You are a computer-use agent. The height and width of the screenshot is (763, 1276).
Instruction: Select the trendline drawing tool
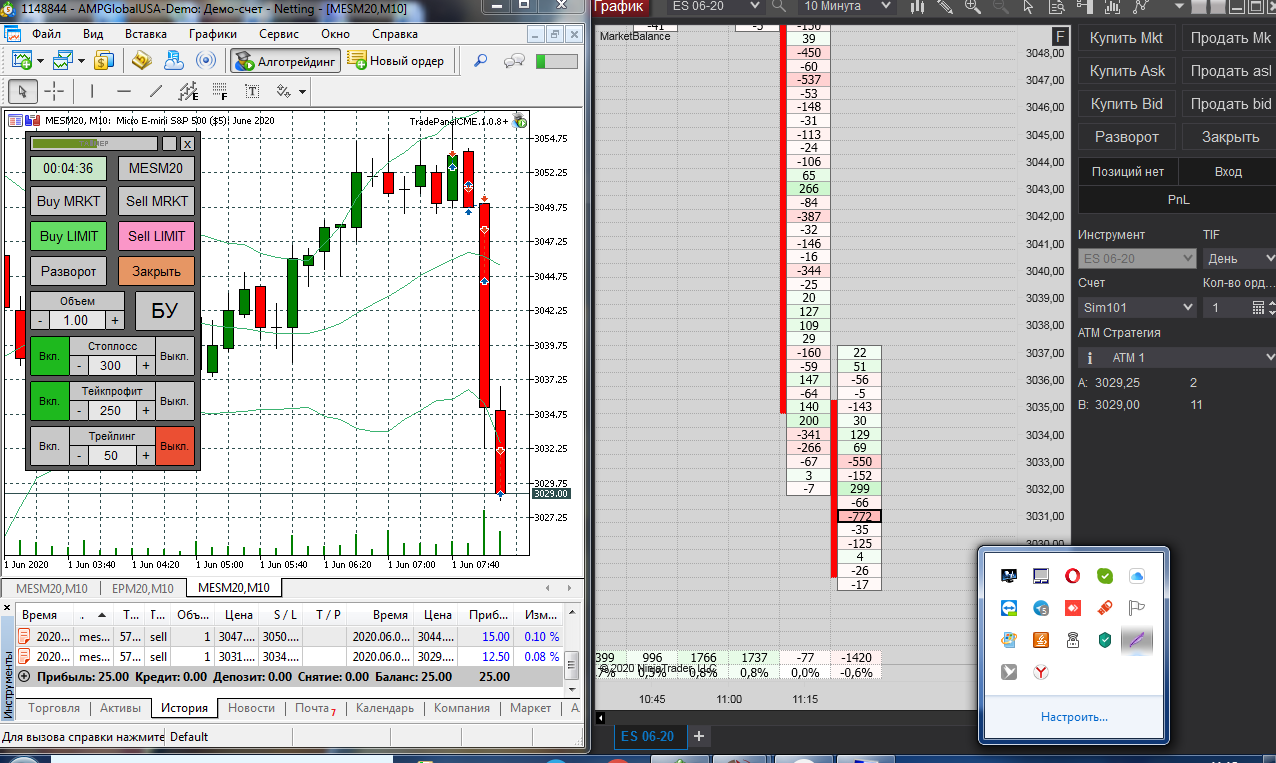[x=155, y=91]
